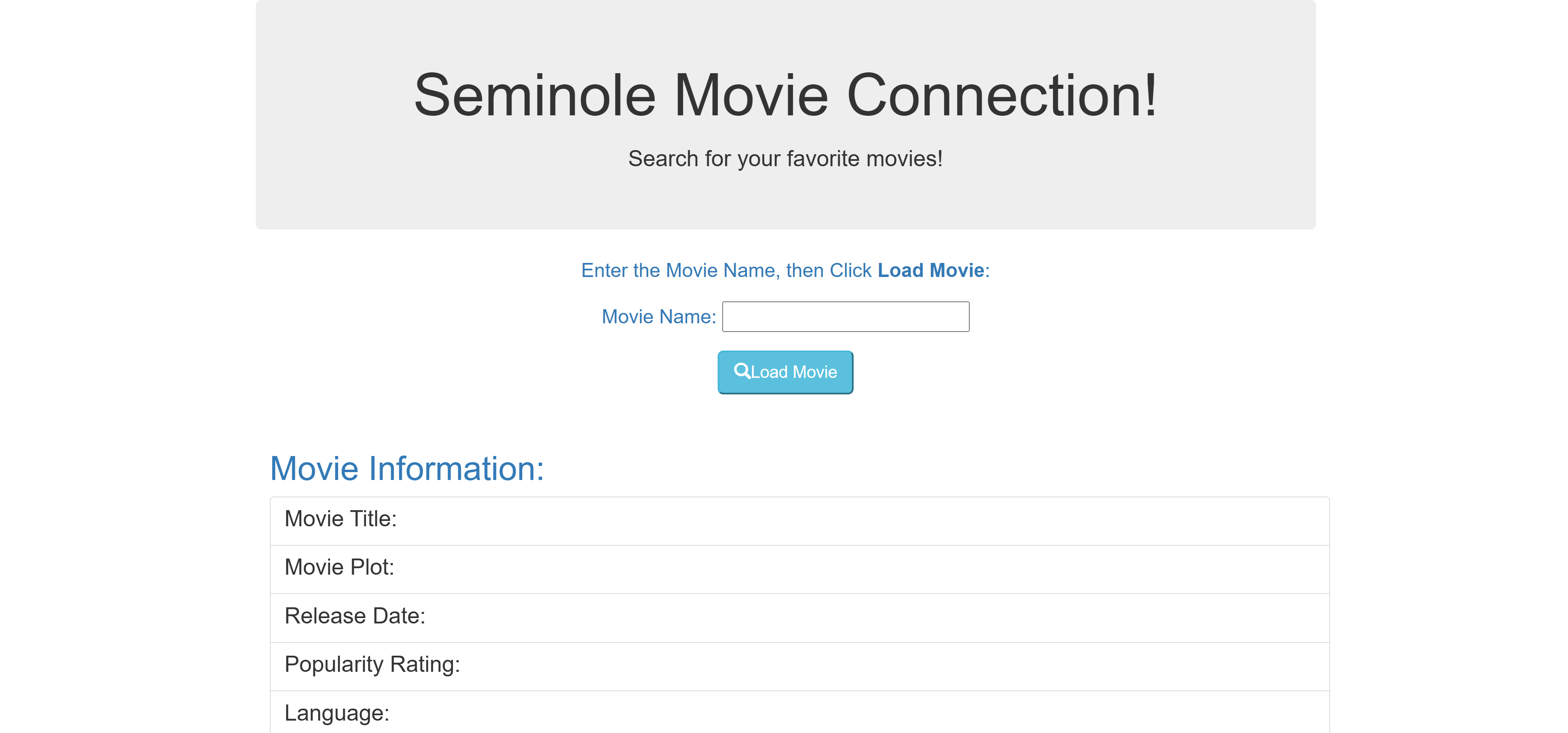
Task: Select the Popularity Rating list row
Action: [x=799, y=665]
